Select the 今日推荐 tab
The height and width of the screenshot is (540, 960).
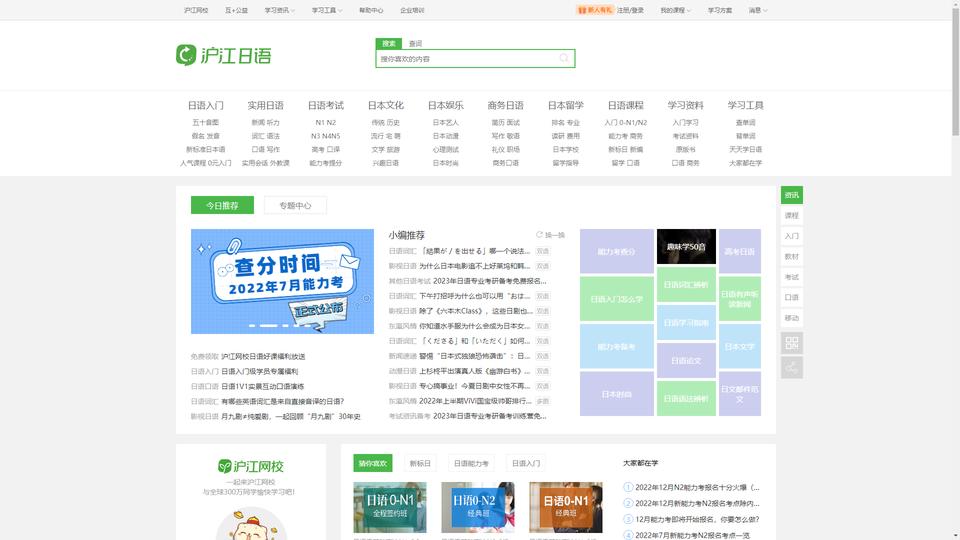pyautogui.click(x=222, y=205)
